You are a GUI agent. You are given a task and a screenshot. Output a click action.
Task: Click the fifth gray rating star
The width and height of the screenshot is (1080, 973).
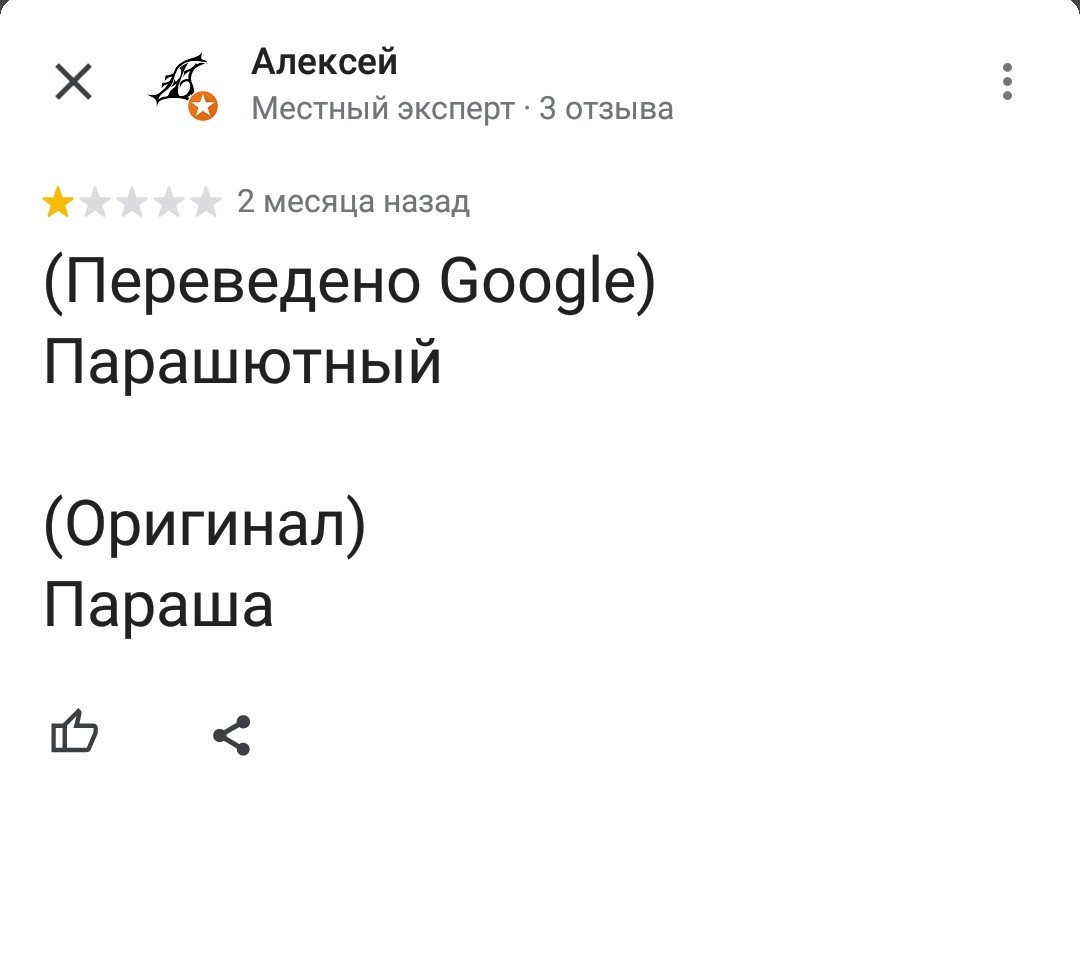click(206, 202)
